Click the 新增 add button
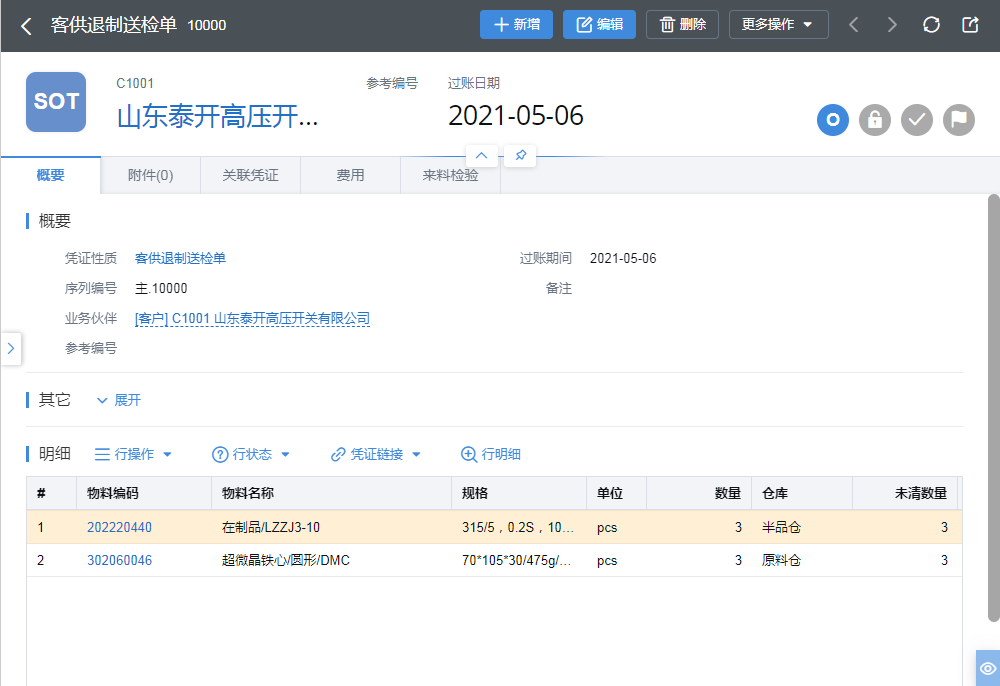1000x686 pixels. [x=516, y=25]
